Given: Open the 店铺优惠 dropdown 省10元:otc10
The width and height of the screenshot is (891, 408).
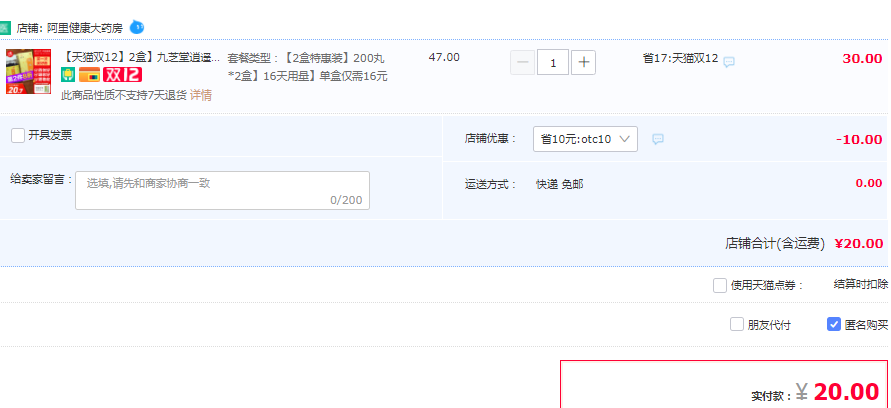Looking at the screenshot, I should 585,139.
